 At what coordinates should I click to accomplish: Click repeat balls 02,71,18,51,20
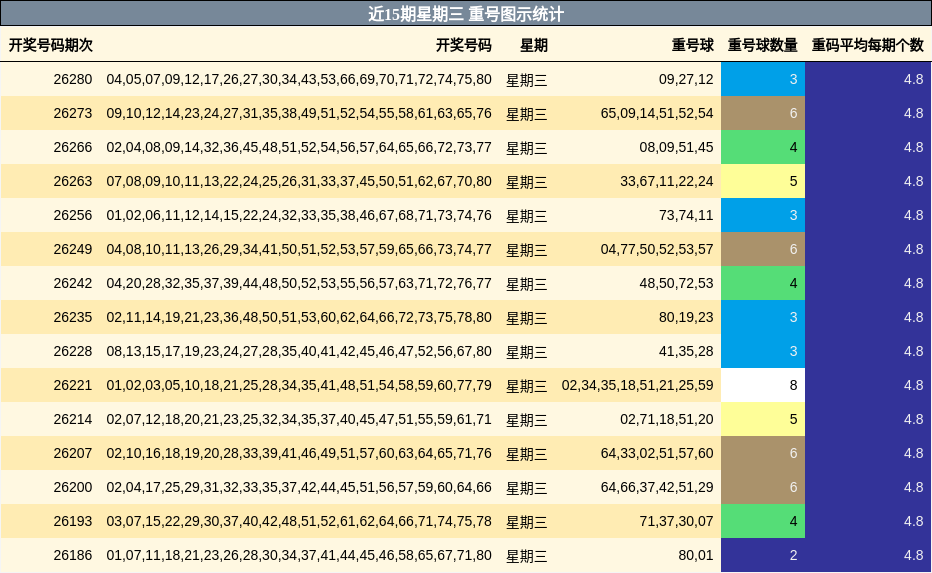point(667,420)
